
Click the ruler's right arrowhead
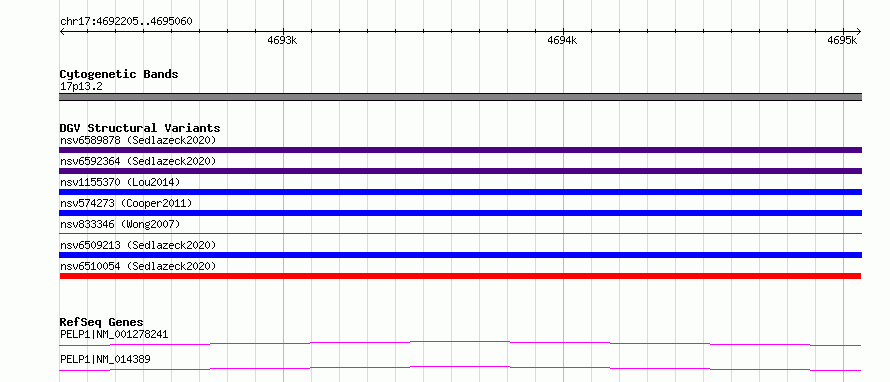click(858, 31)
